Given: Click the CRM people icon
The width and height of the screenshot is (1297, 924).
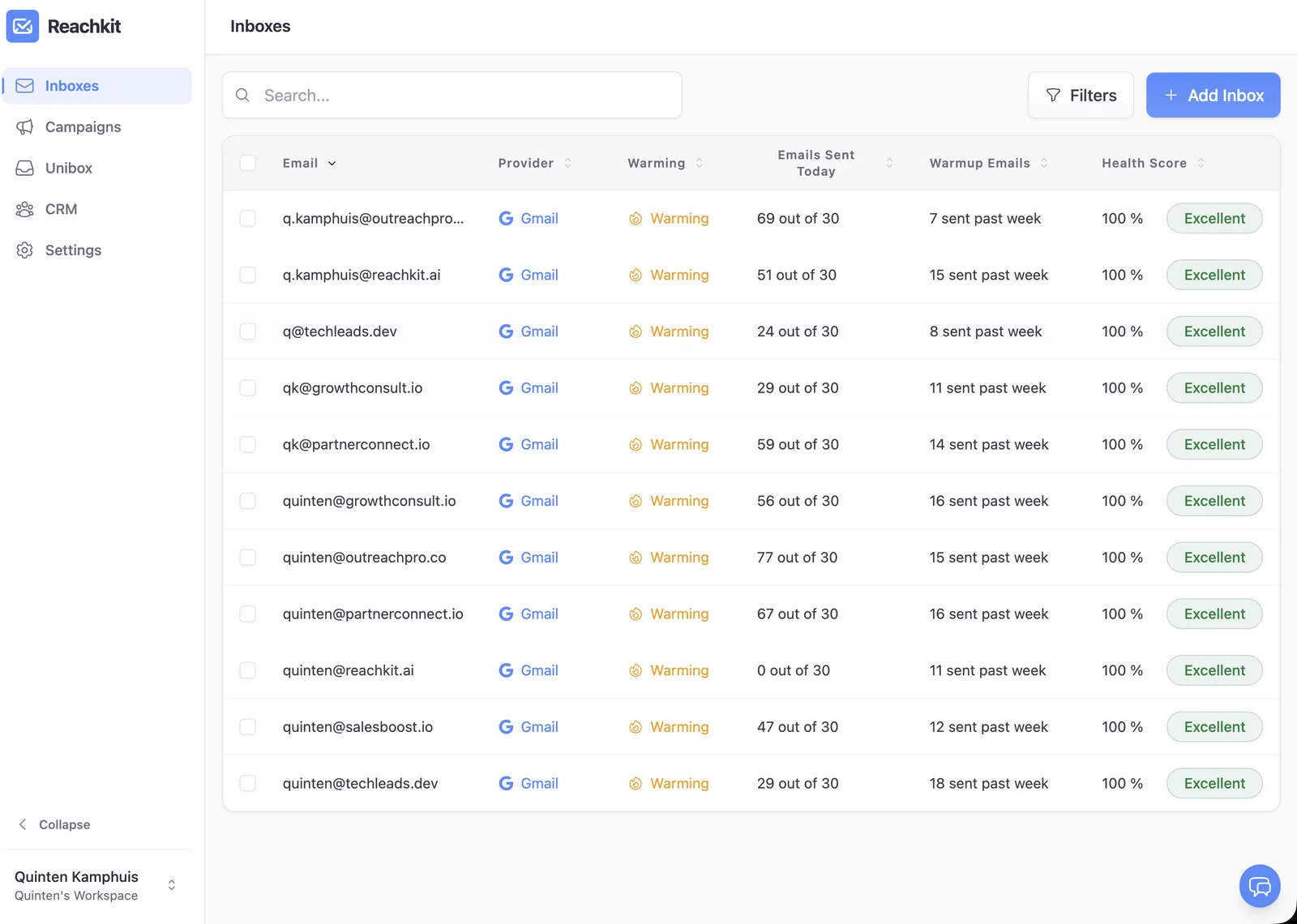Looking at the screenshot, I should click(25, 209).
